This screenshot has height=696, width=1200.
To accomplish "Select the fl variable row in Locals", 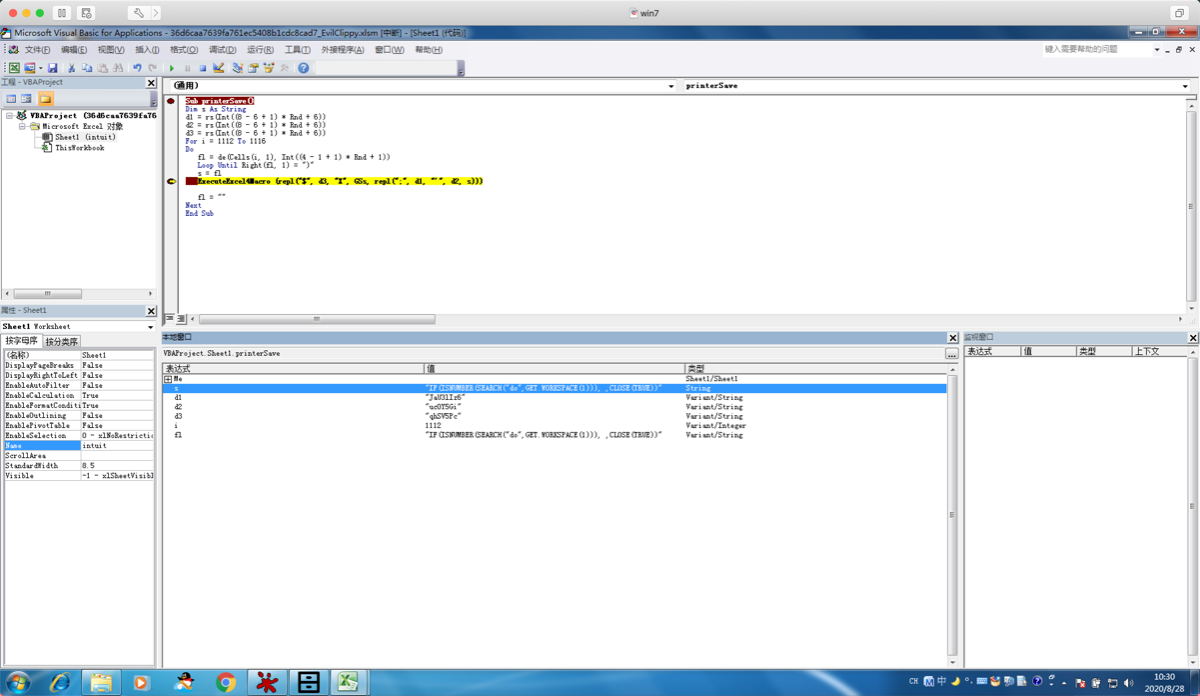I will pos(555,435).
